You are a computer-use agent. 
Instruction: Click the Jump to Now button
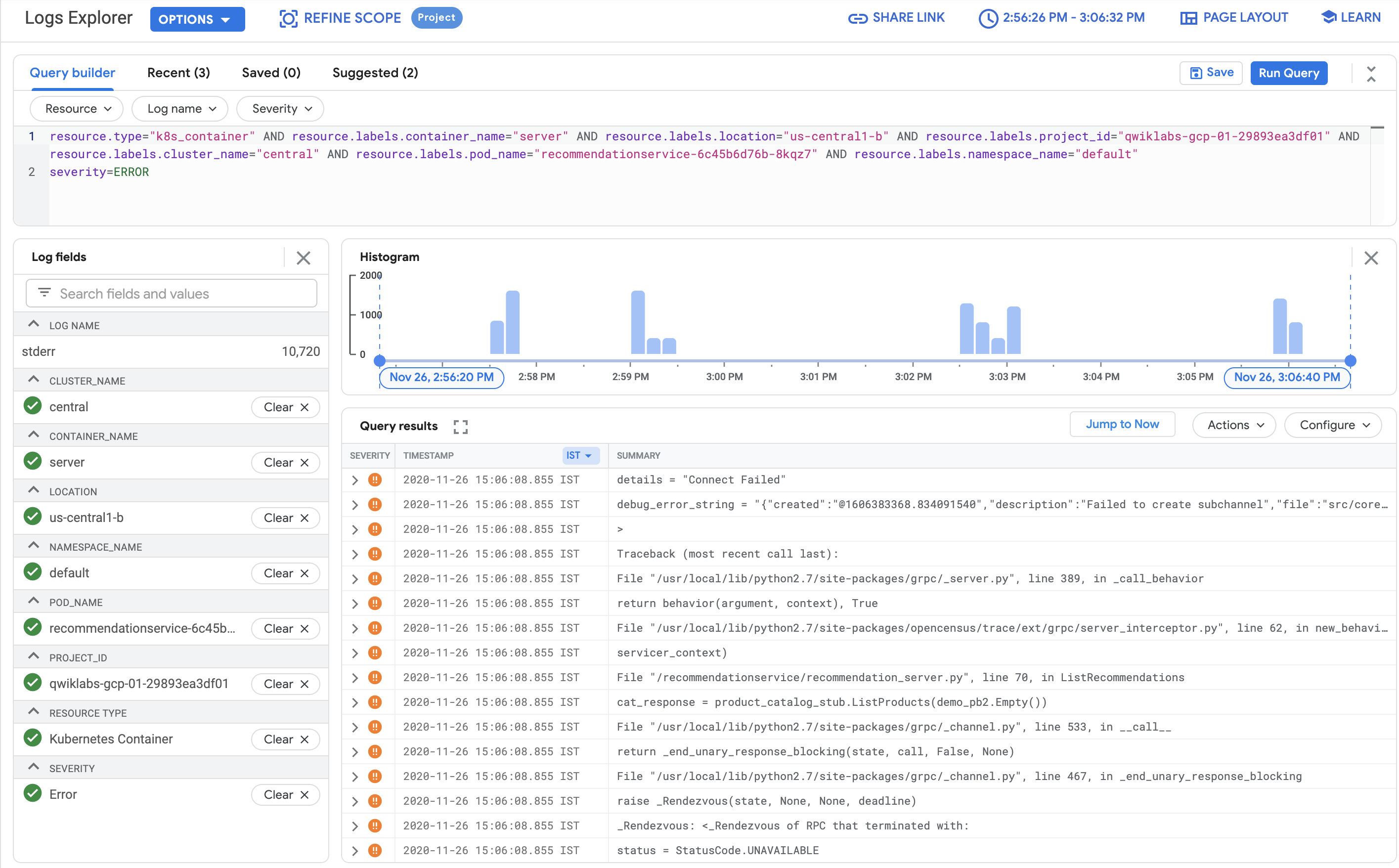click(1122, 424)
